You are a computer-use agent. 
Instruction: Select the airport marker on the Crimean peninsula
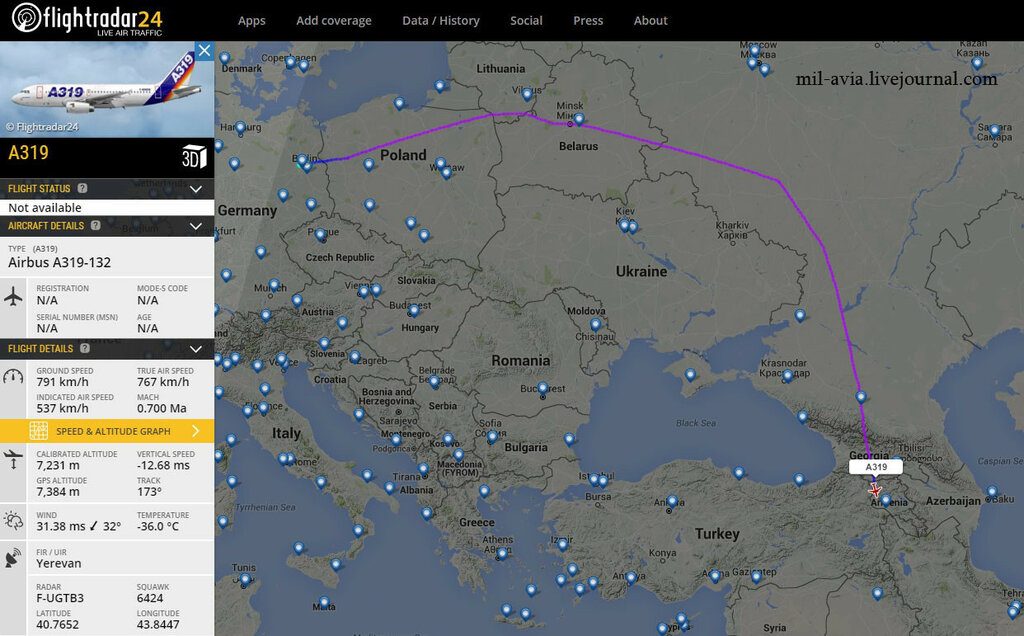click(x=690, y=375)
